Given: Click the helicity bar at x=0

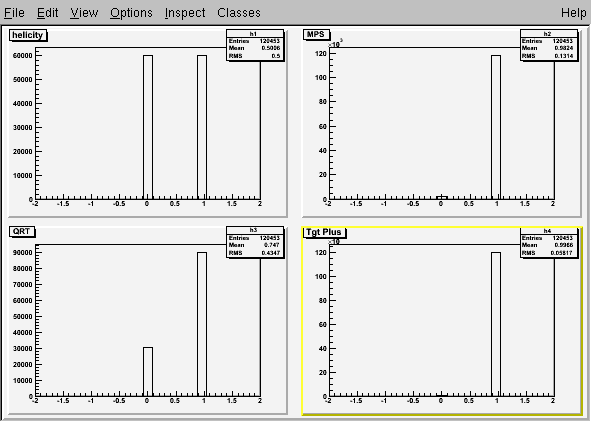Looking at the screenshot, I should (148, 127).
